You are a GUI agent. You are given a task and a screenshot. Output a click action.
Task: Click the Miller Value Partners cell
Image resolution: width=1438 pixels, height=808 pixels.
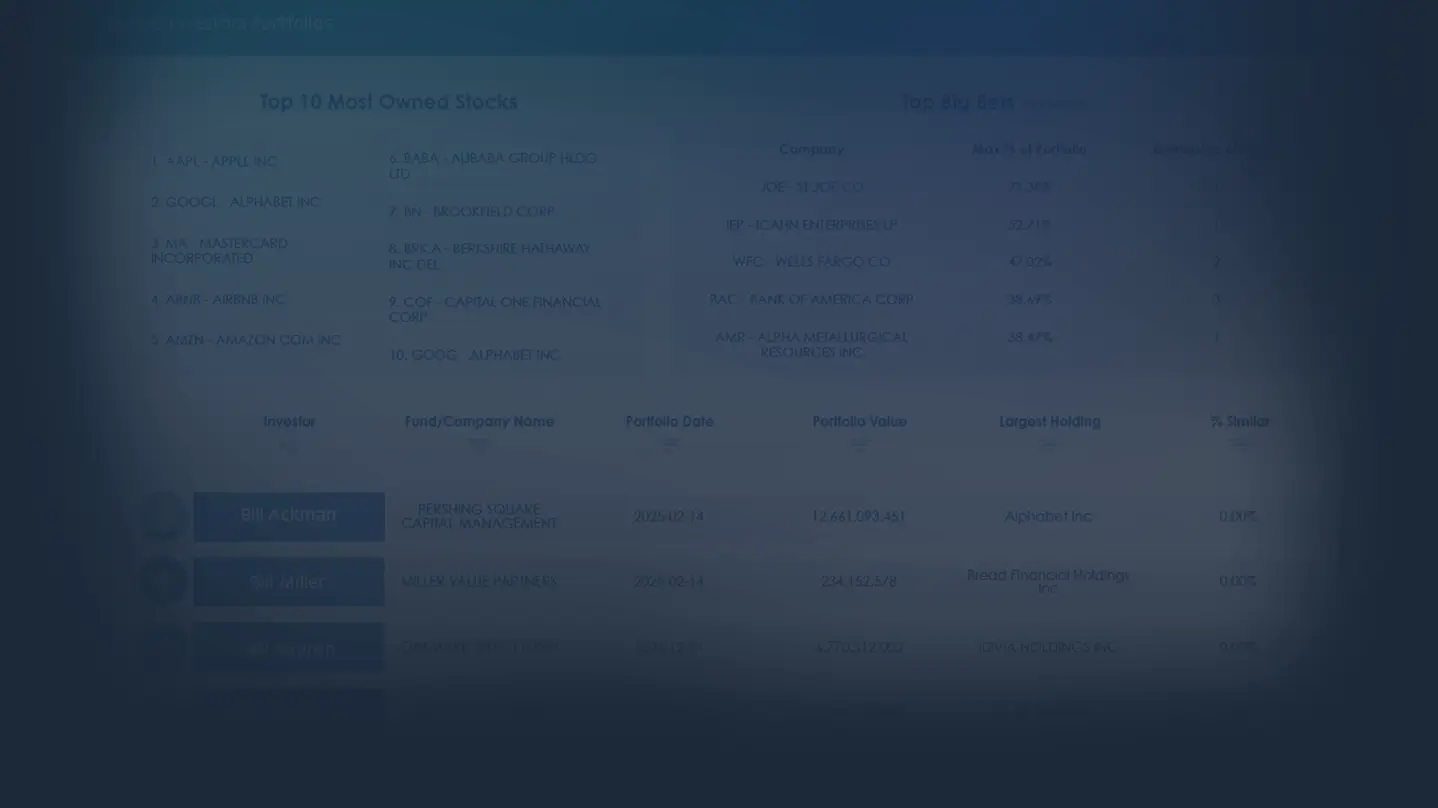pyautogui.click(x=479, y=581)
